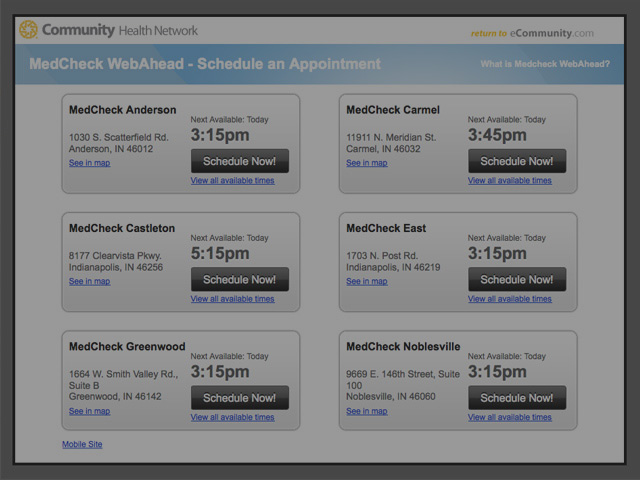Viewport: 640px width, 480px height.
Task: Click Anderson, IN 46012 text
Action: [111, 149]
